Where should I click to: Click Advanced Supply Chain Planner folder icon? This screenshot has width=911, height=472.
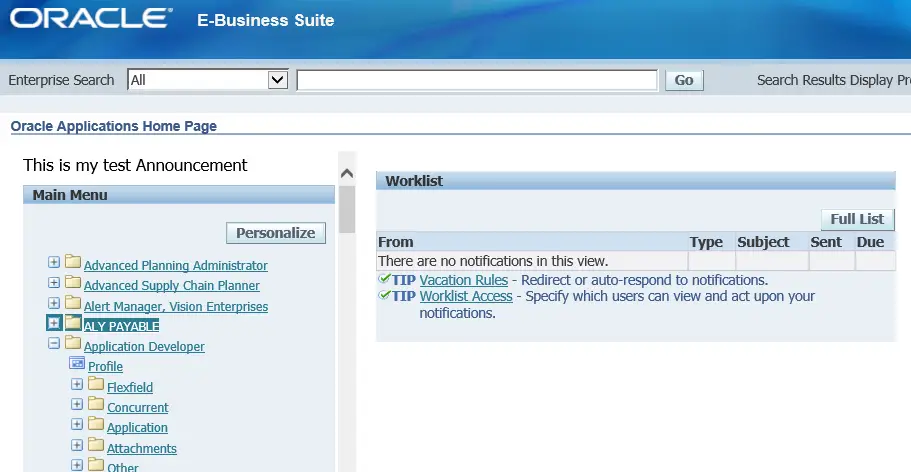click(73, 282)
